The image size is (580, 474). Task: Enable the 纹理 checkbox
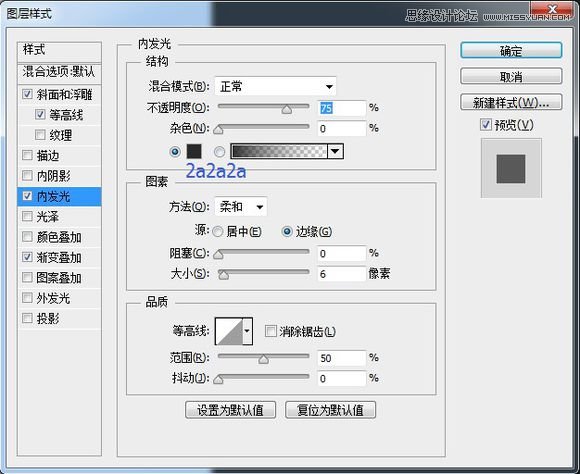(40, 135)
